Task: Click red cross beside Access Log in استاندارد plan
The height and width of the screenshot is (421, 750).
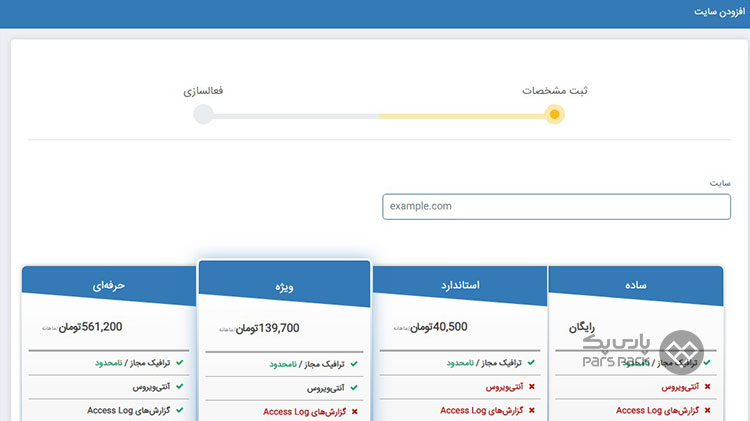Action: click(x=531, y=410)
